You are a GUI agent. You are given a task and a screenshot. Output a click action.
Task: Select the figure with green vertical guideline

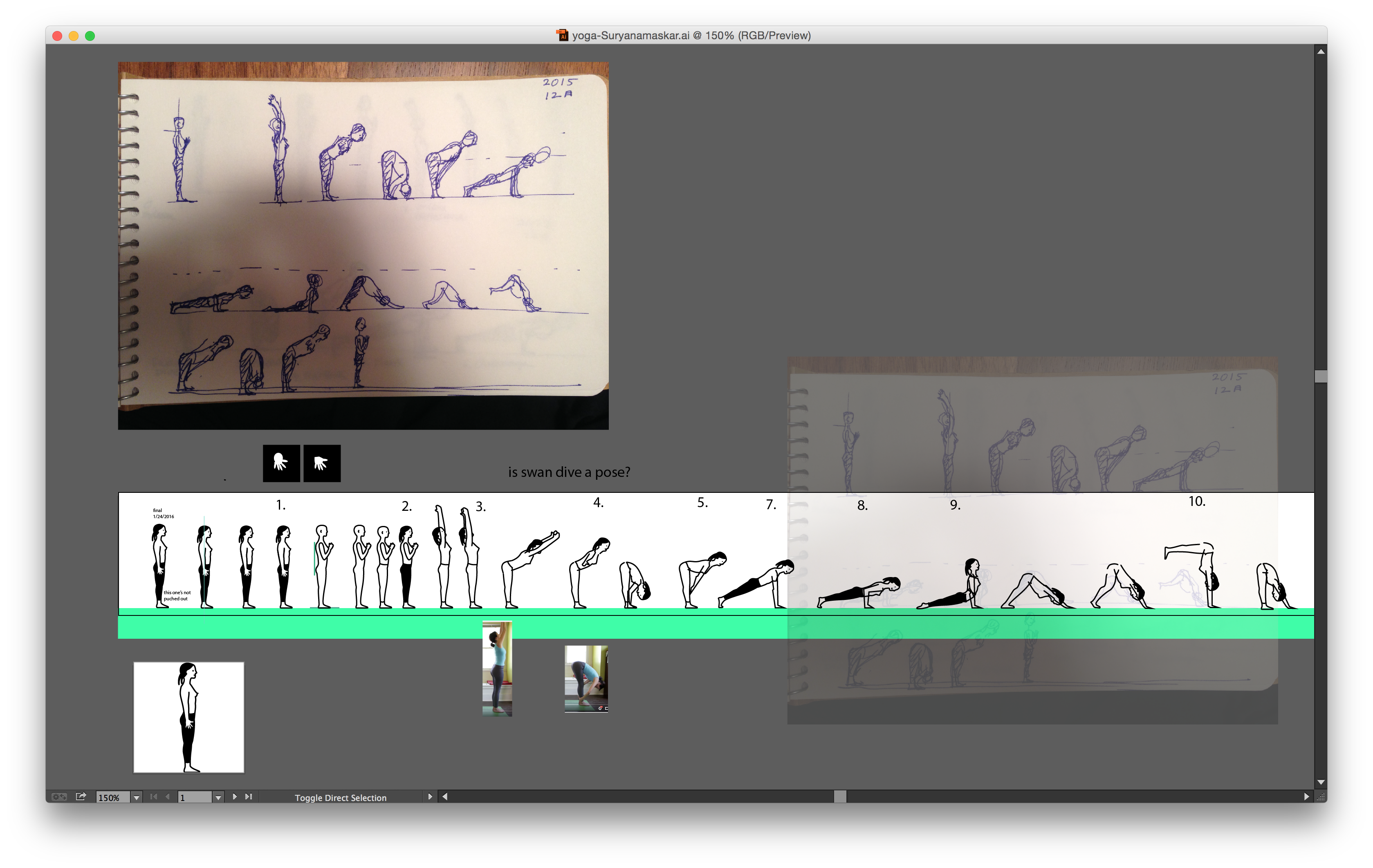205,566
